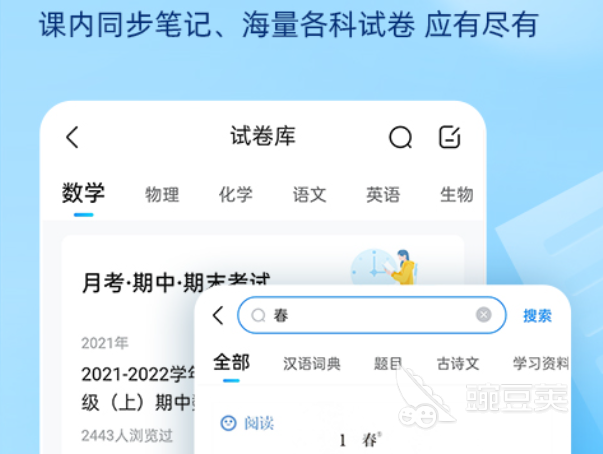
Task: Open the 英语 subject tab
Action: (383, 195)
